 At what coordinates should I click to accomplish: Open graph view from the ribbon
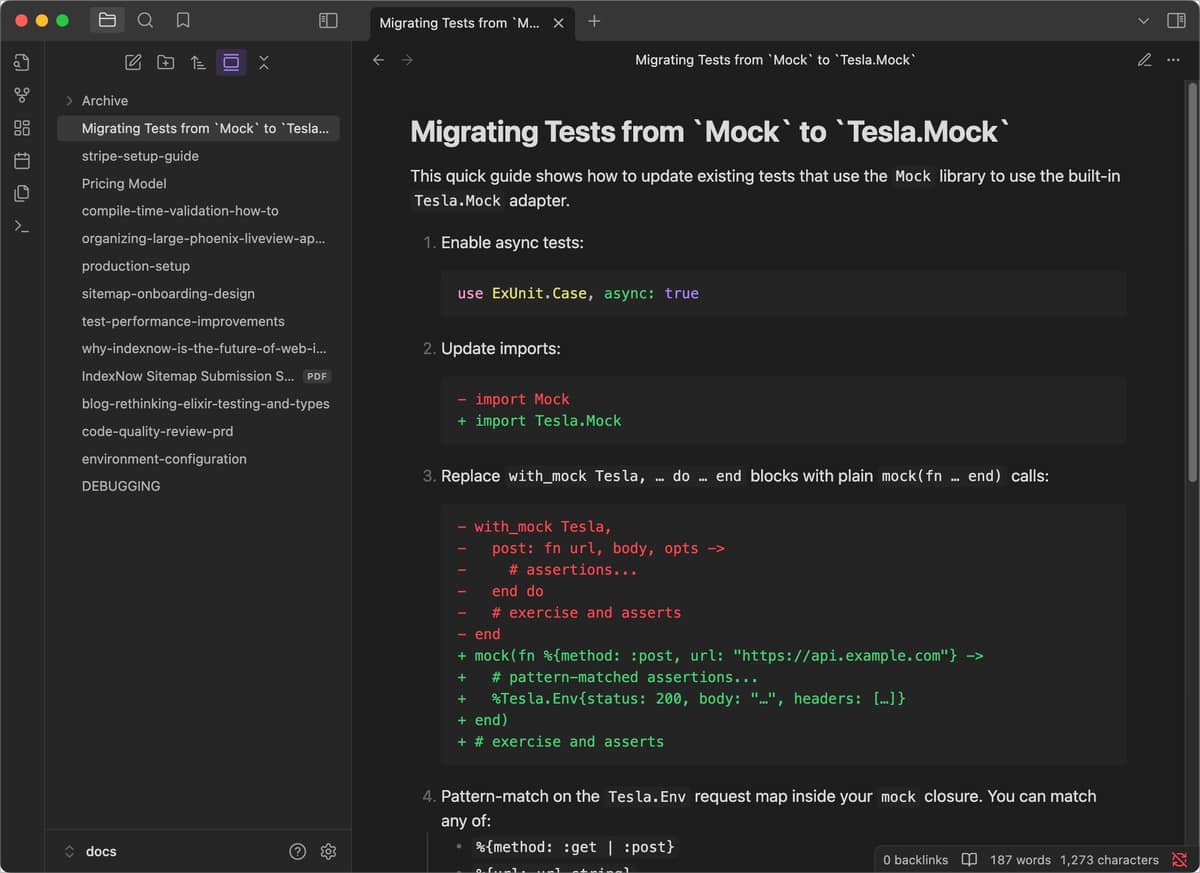click(x=22, y=95)
